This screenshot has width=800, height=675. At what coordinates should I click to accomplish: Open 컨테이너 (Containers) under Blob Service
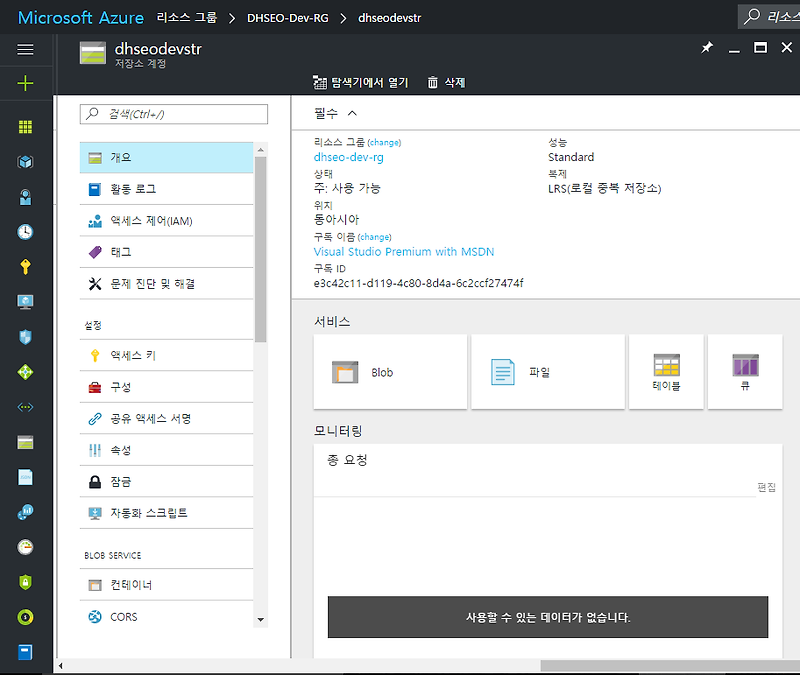pyautogui.click(x=166, y=585)
